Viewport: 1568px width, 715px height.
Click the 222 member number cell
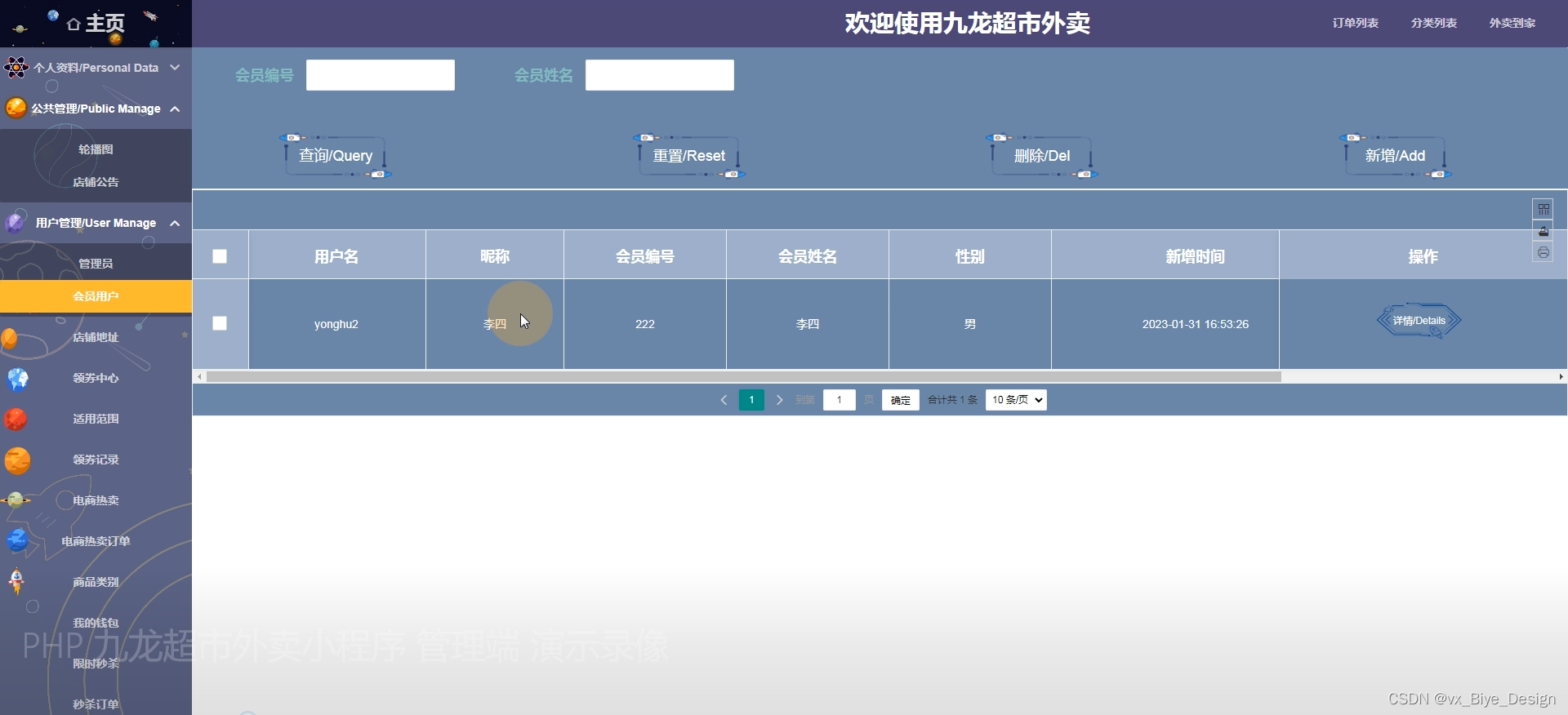point(645,324)
